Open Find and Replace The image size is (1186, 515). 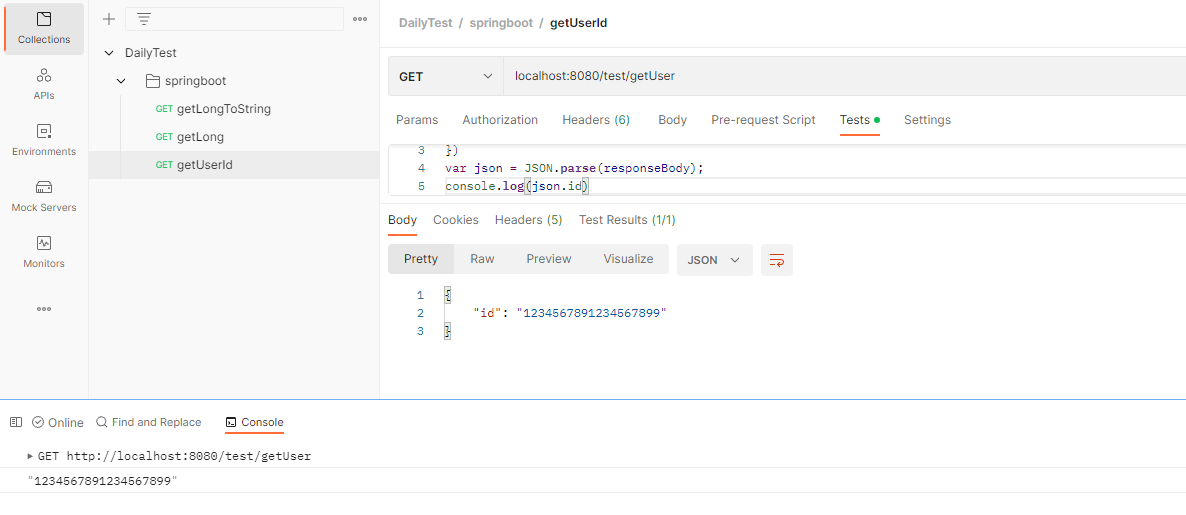click(x=148, y=422)
